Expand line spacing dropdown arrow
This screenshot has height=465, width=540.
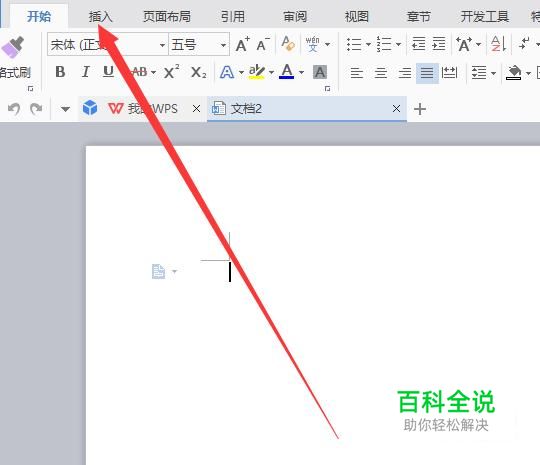point(493,73)
